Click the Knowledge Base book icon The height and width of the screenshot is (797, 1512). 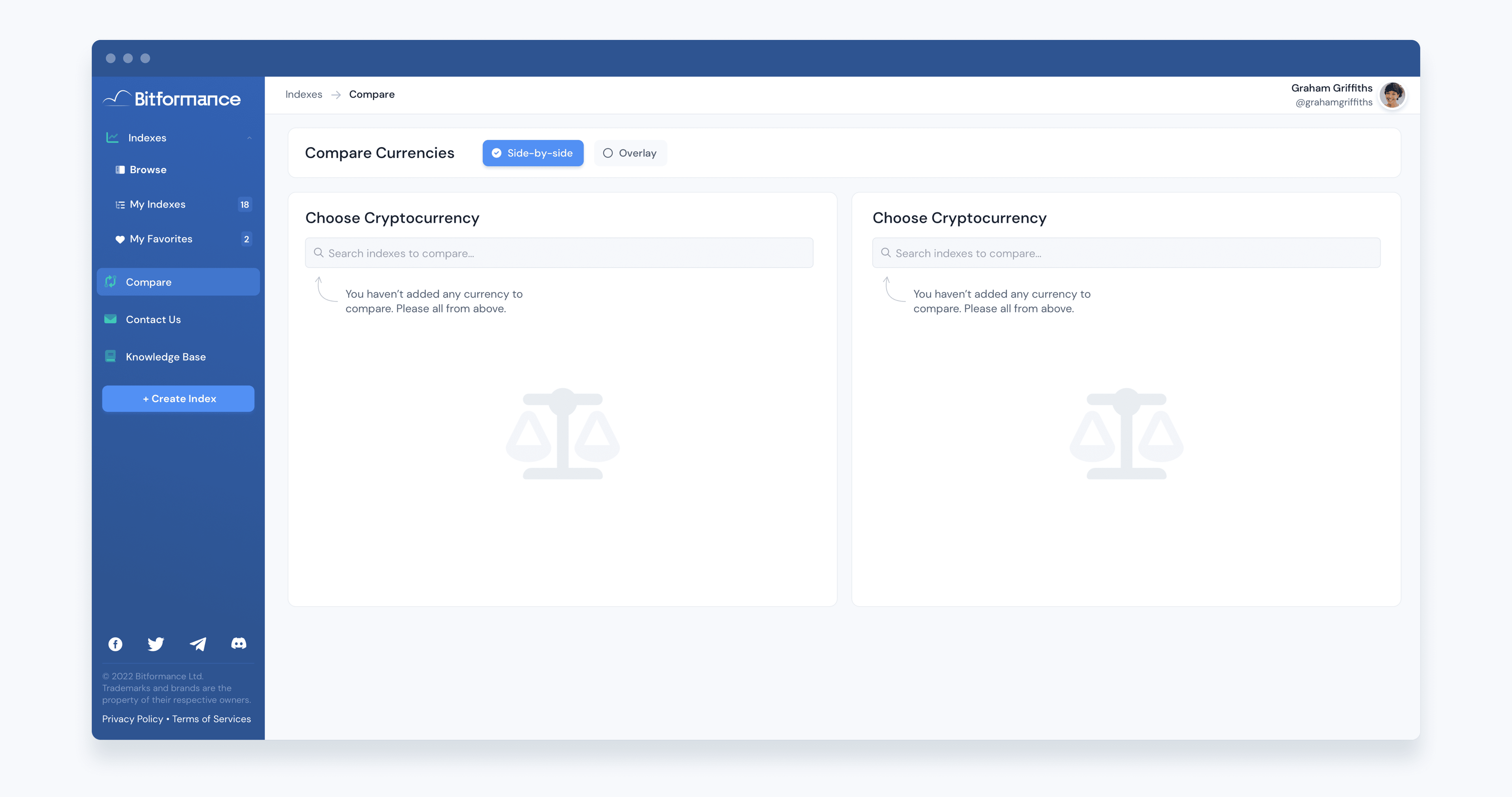click(110, 356)
